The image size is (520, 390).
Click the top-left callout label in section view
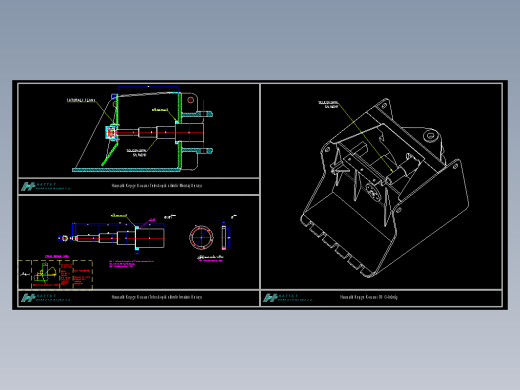tap(81, 100)
